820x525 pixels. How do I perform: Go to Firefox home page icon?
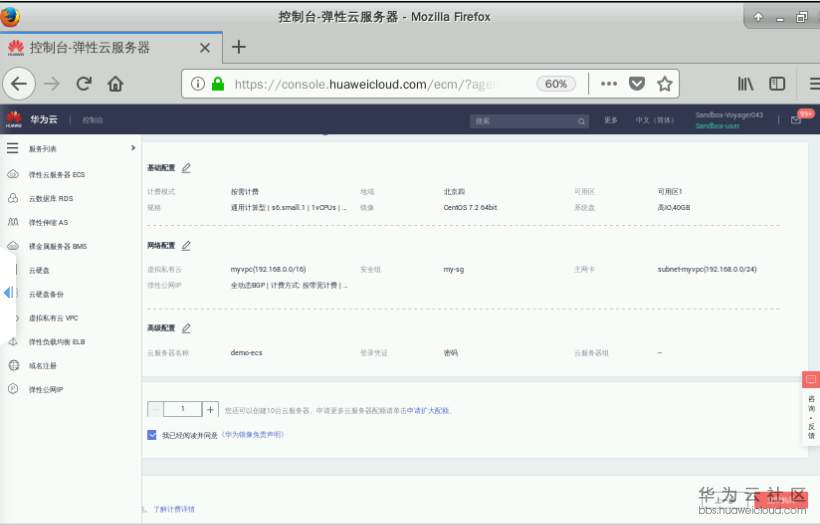tap(115, 84)
